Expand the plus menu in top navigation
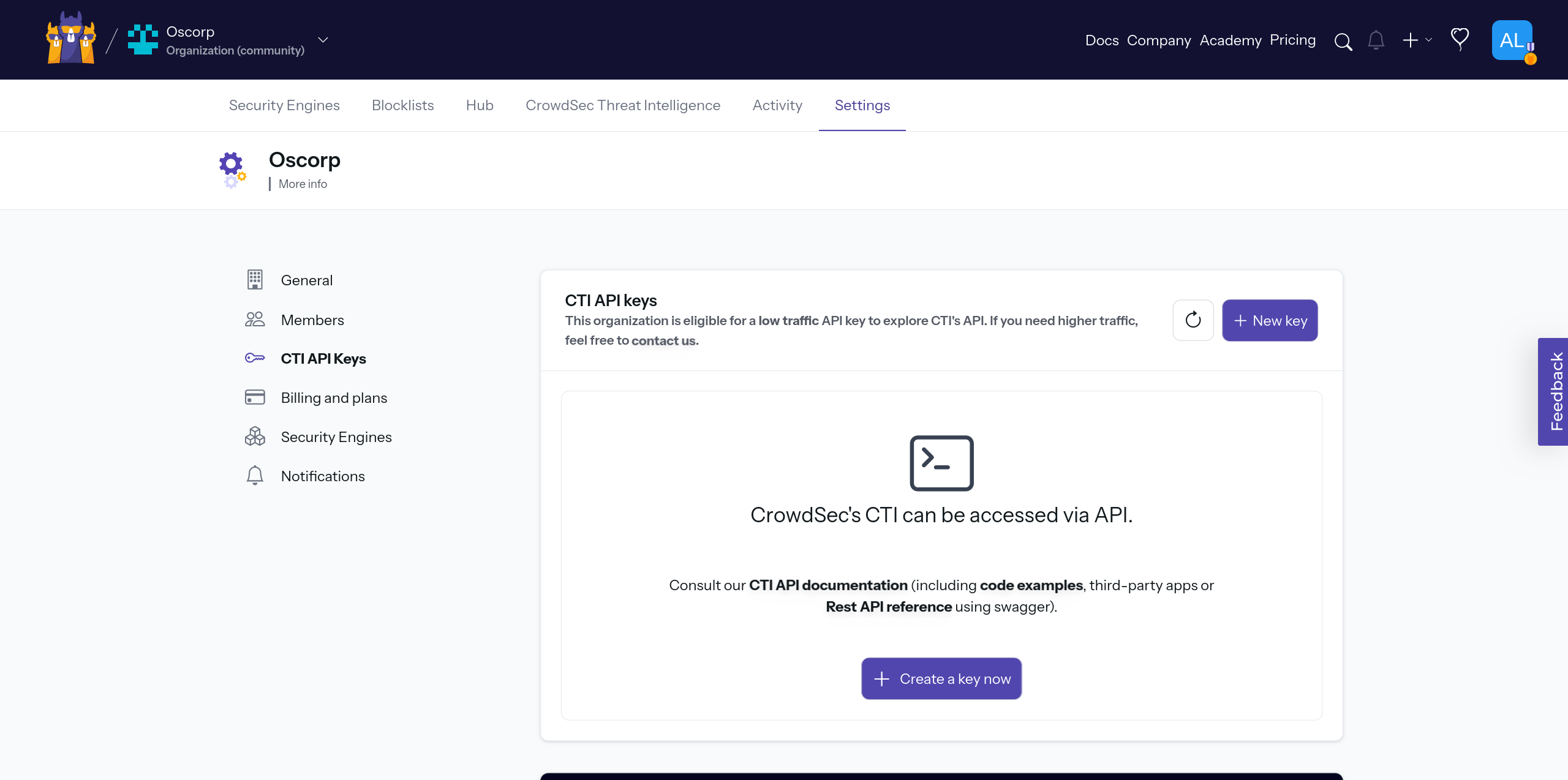Viewport: 1568px width, 780px height. 1415,39
